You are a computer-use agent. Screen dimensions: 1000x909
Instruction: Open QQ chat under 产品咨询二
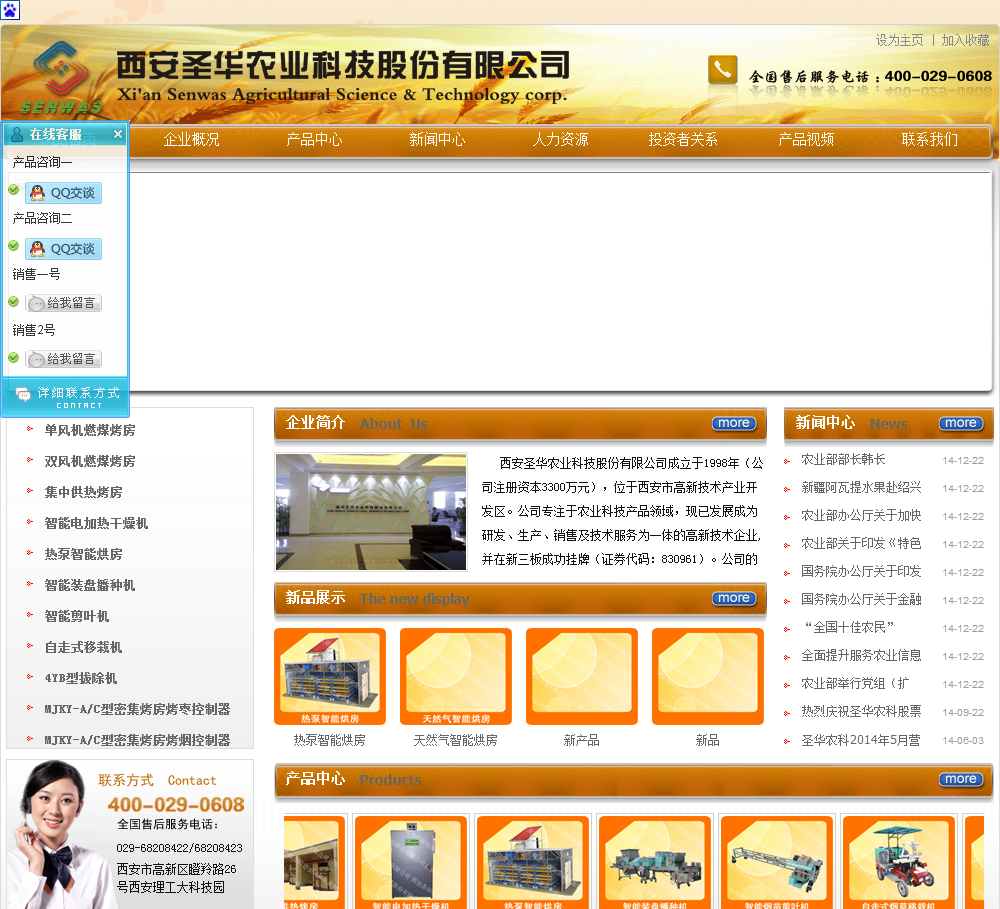[64, 249]
